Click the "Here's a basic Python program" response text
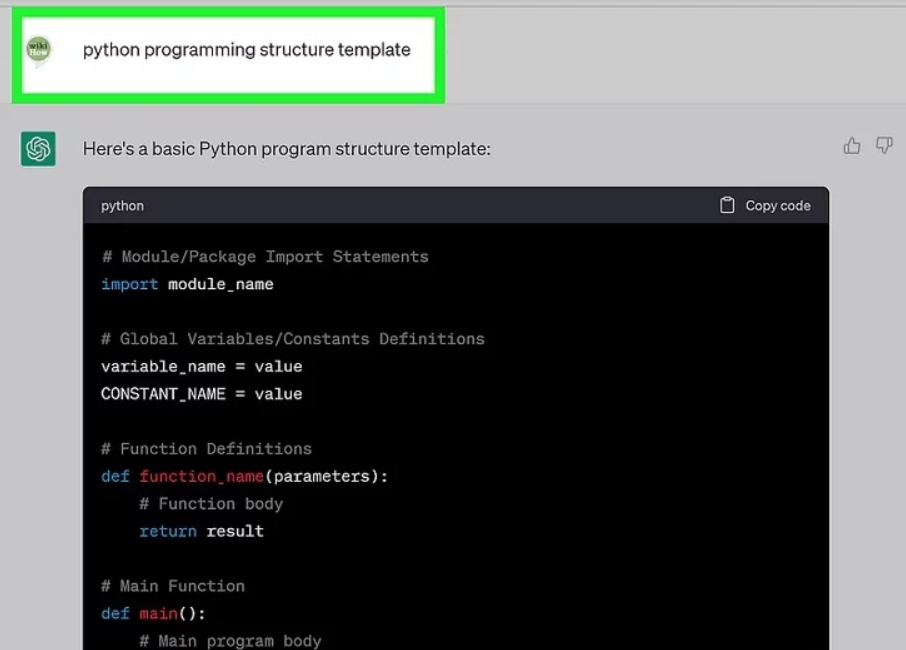This screenshot has width=906, height=650. pos(286,149)
